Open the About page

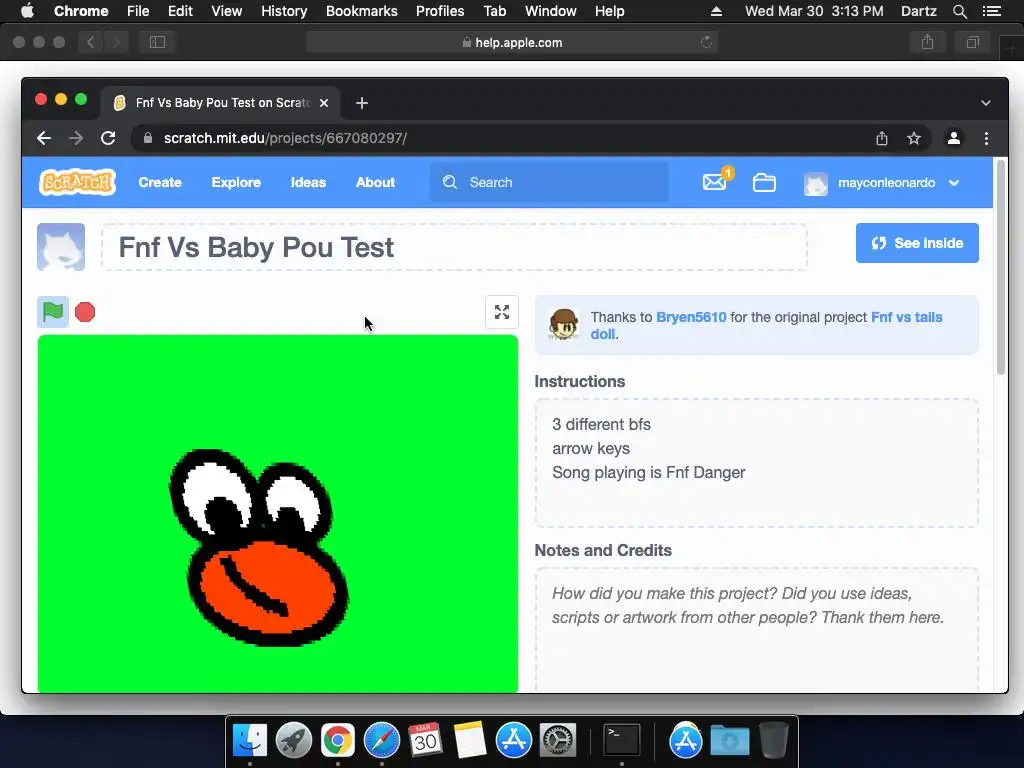(x=376, y=182)
